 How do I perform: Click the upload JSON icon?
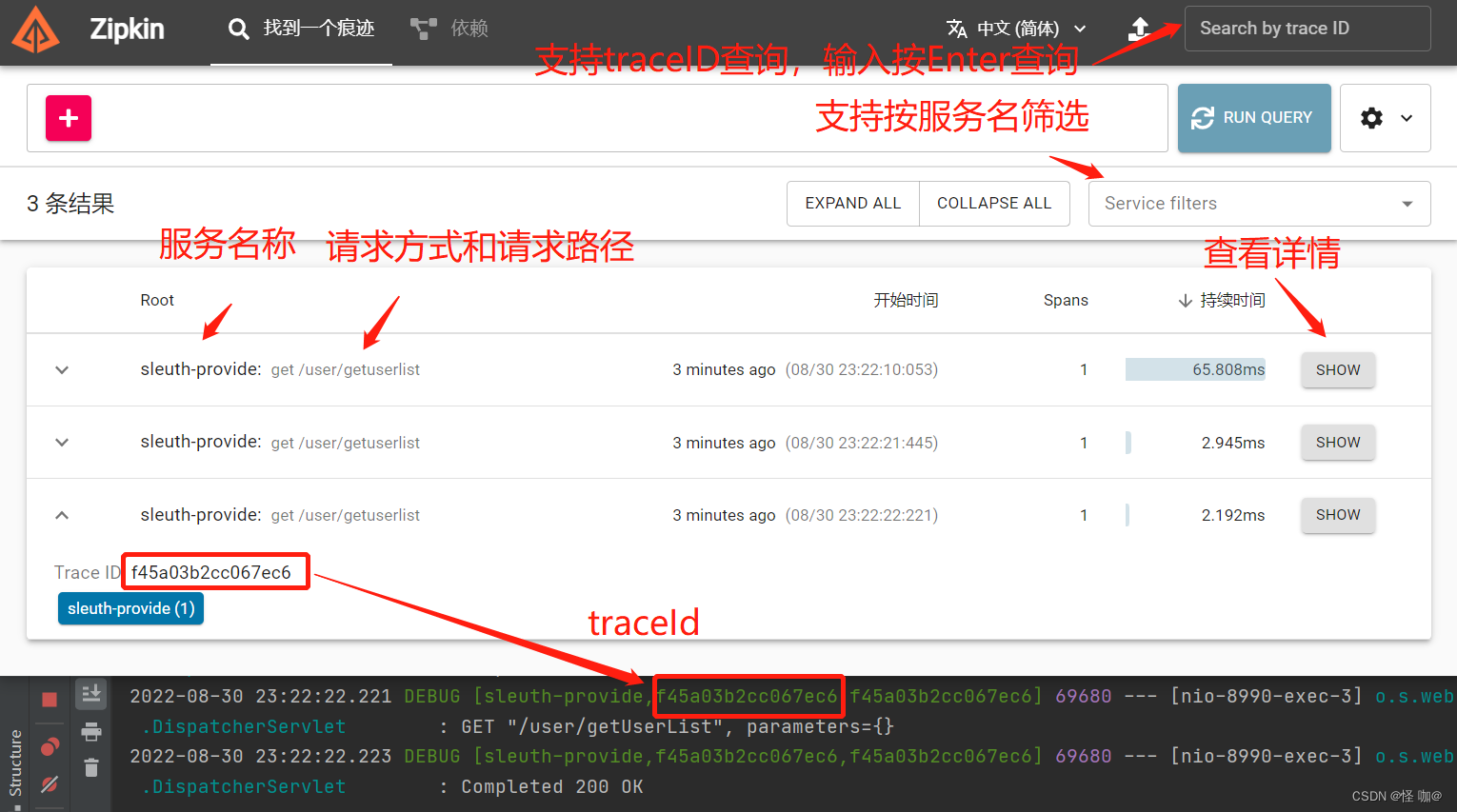coord(1139,29)
